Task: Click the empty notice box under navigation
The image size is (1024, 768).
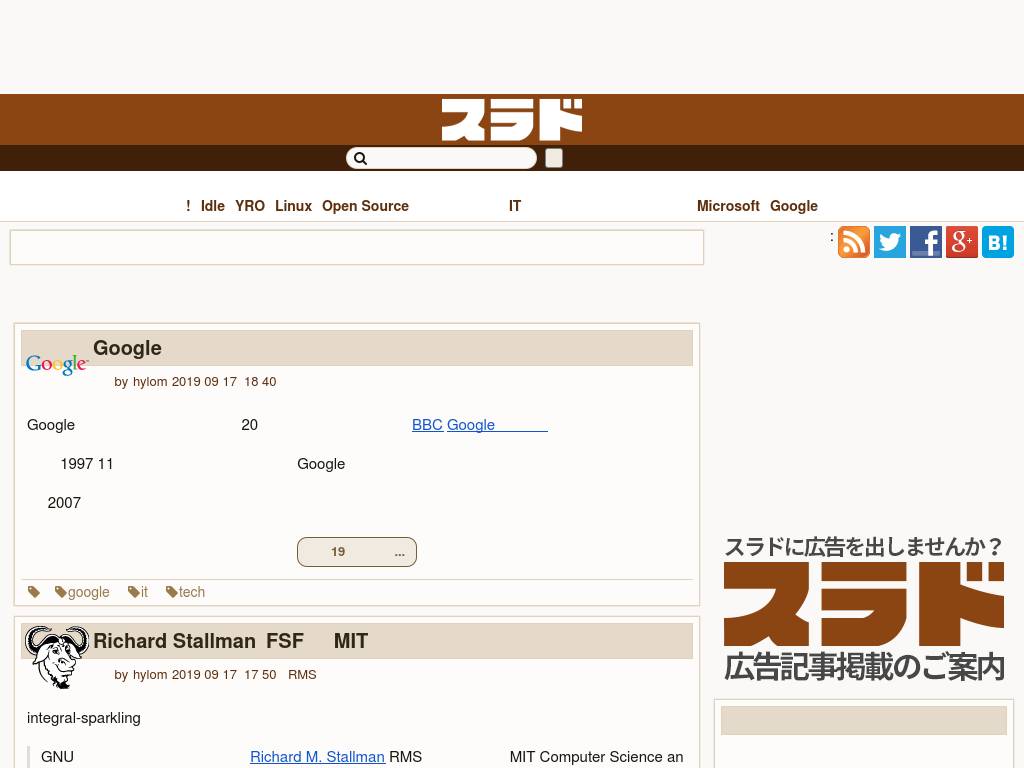Action: click(x=357, y=248)
